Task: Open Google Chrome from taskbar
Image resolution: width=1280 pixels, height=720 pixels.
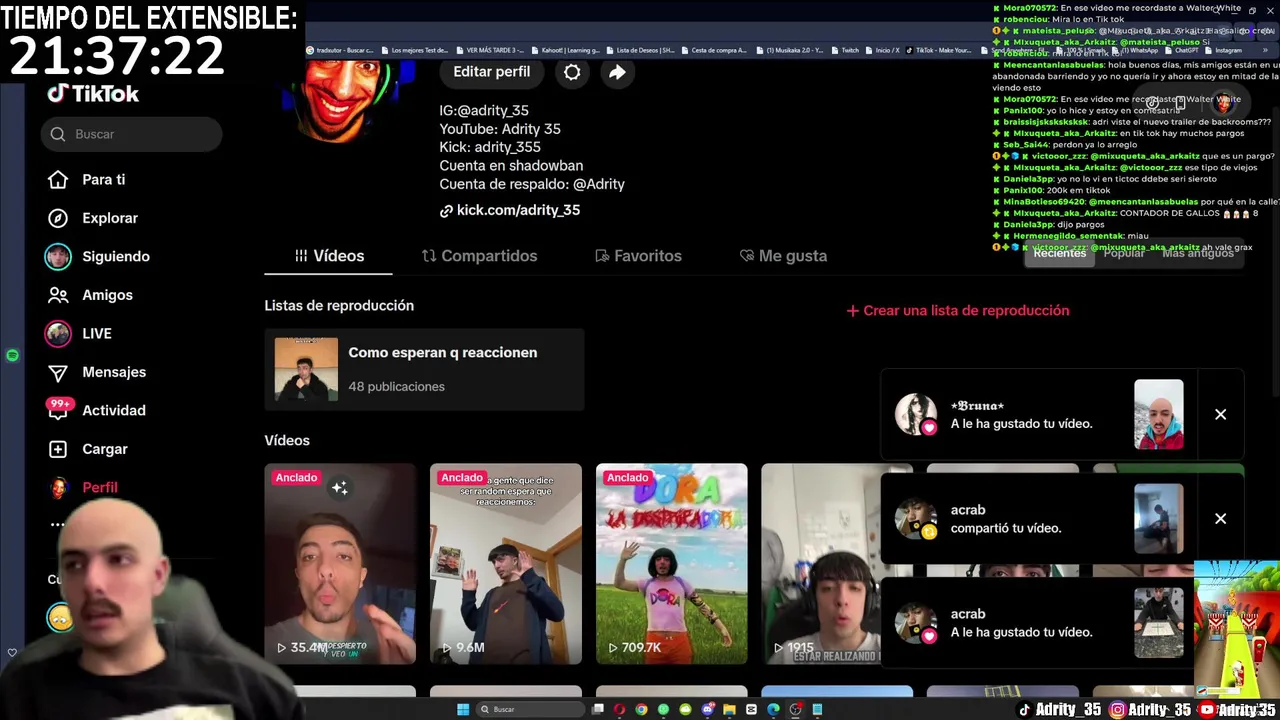Action: pos(641,709)
